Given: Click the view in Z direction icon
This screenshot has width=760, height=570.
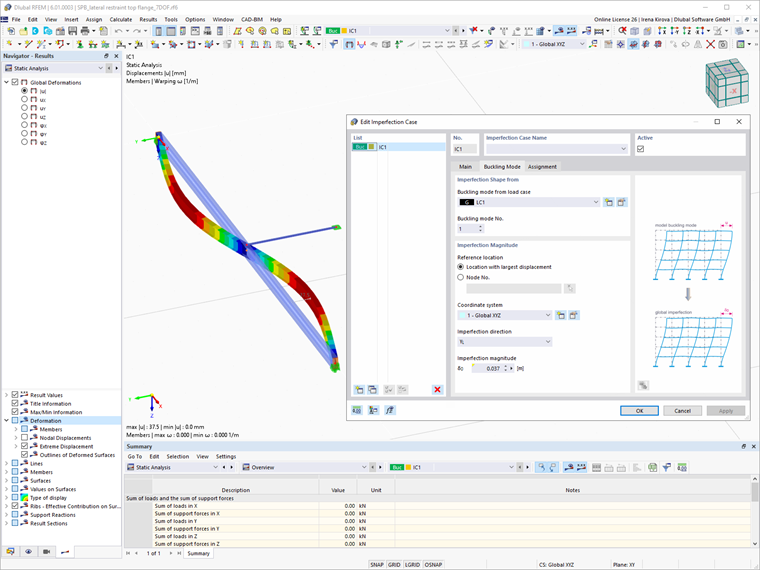Looking at the screenshot, I should coord(687,31).
